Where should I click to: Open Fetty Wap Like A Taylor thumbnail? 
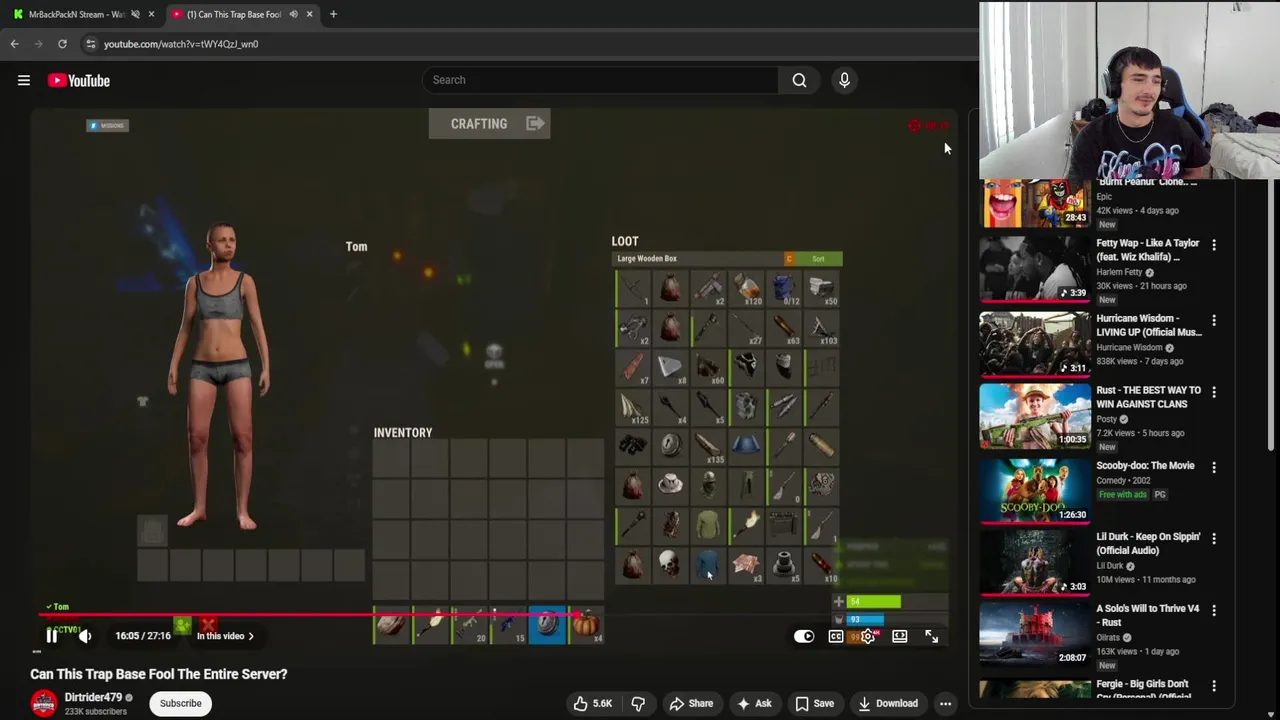click(1035, 269)
